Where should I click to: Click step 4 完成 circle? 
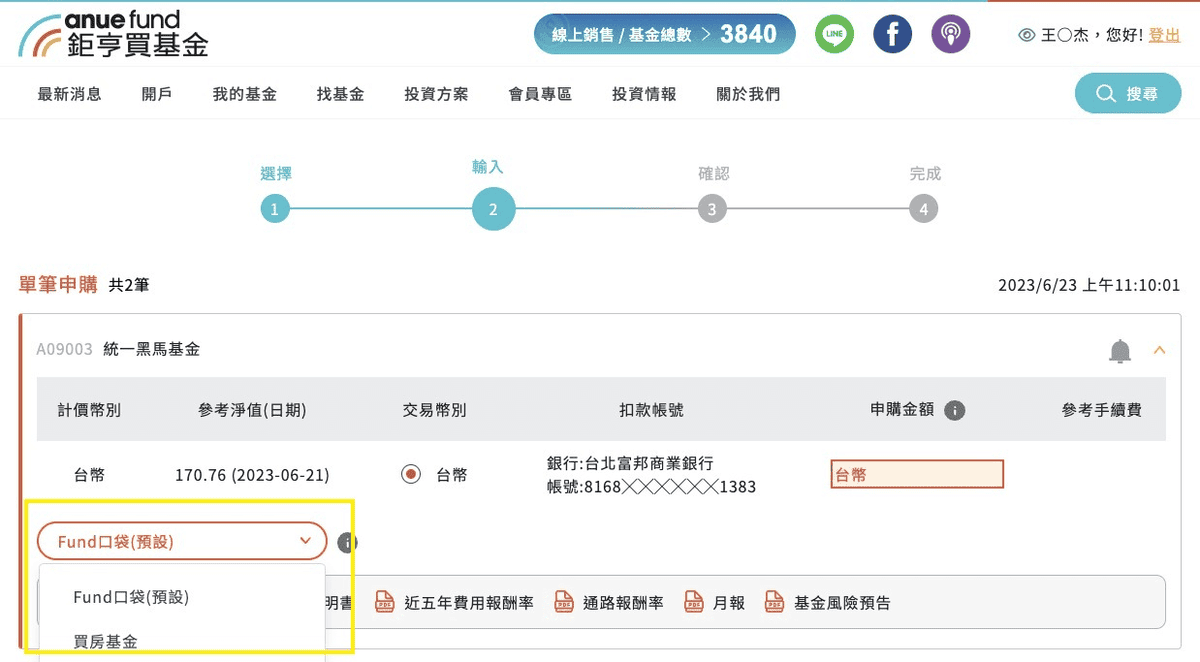tap(924, 210)
